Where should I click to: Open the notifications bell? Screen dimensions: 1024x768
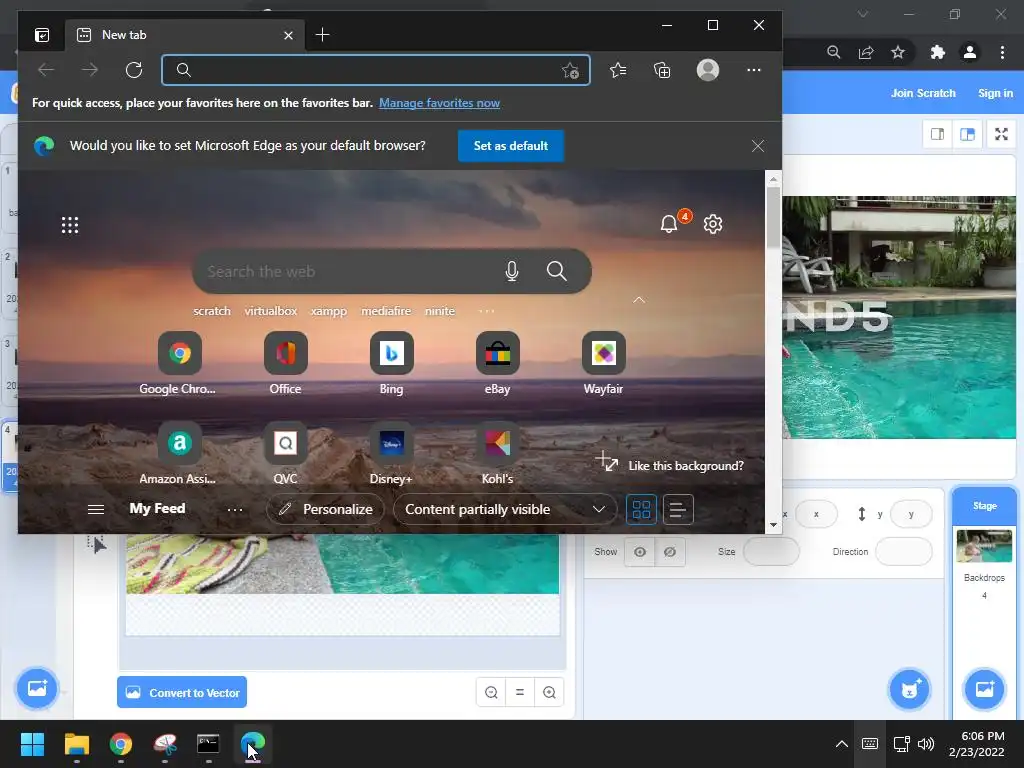(x=669, y=224)
